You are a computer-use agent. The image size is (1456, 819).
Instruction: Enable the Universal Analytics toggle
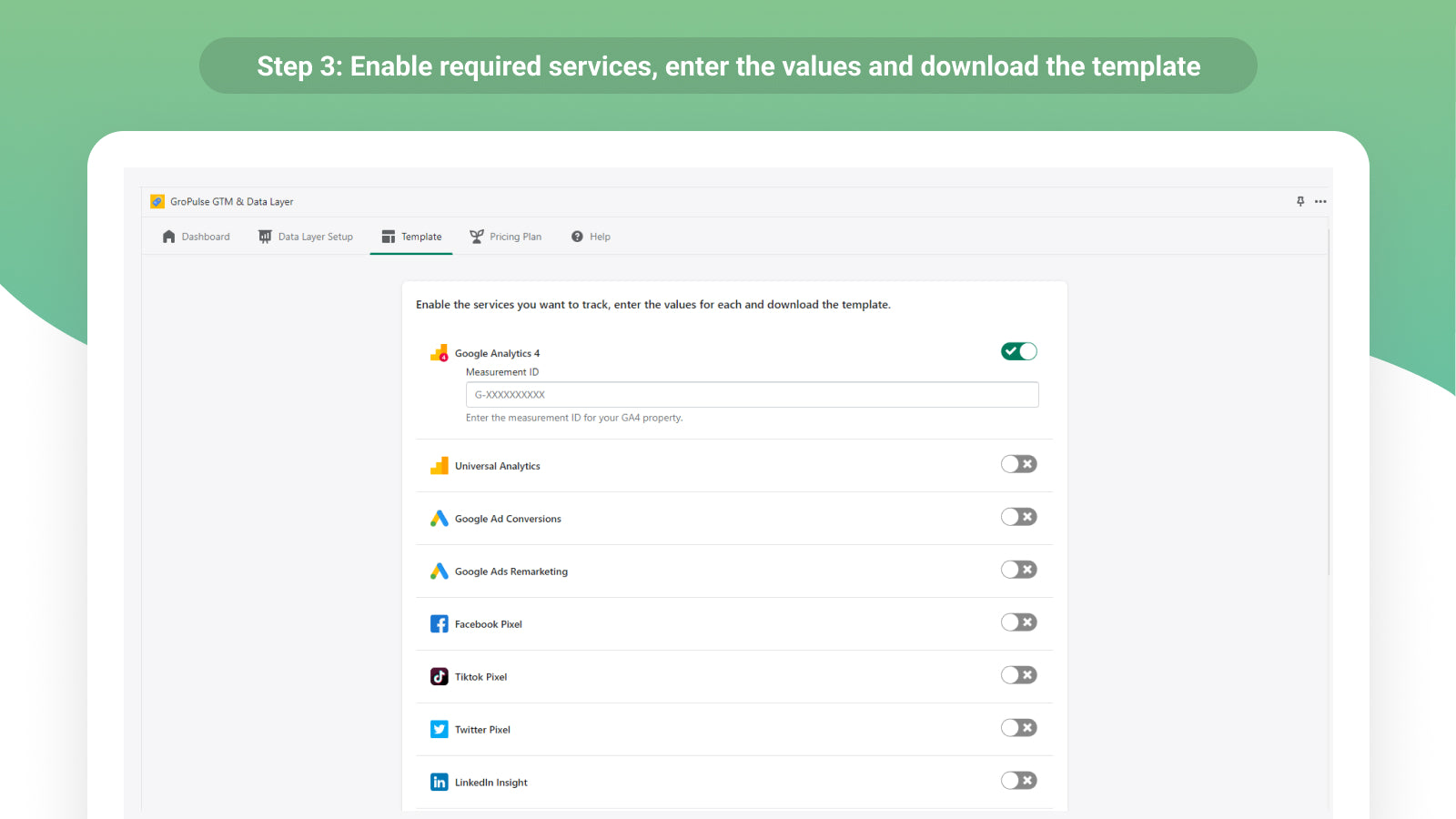(1018, 464)
